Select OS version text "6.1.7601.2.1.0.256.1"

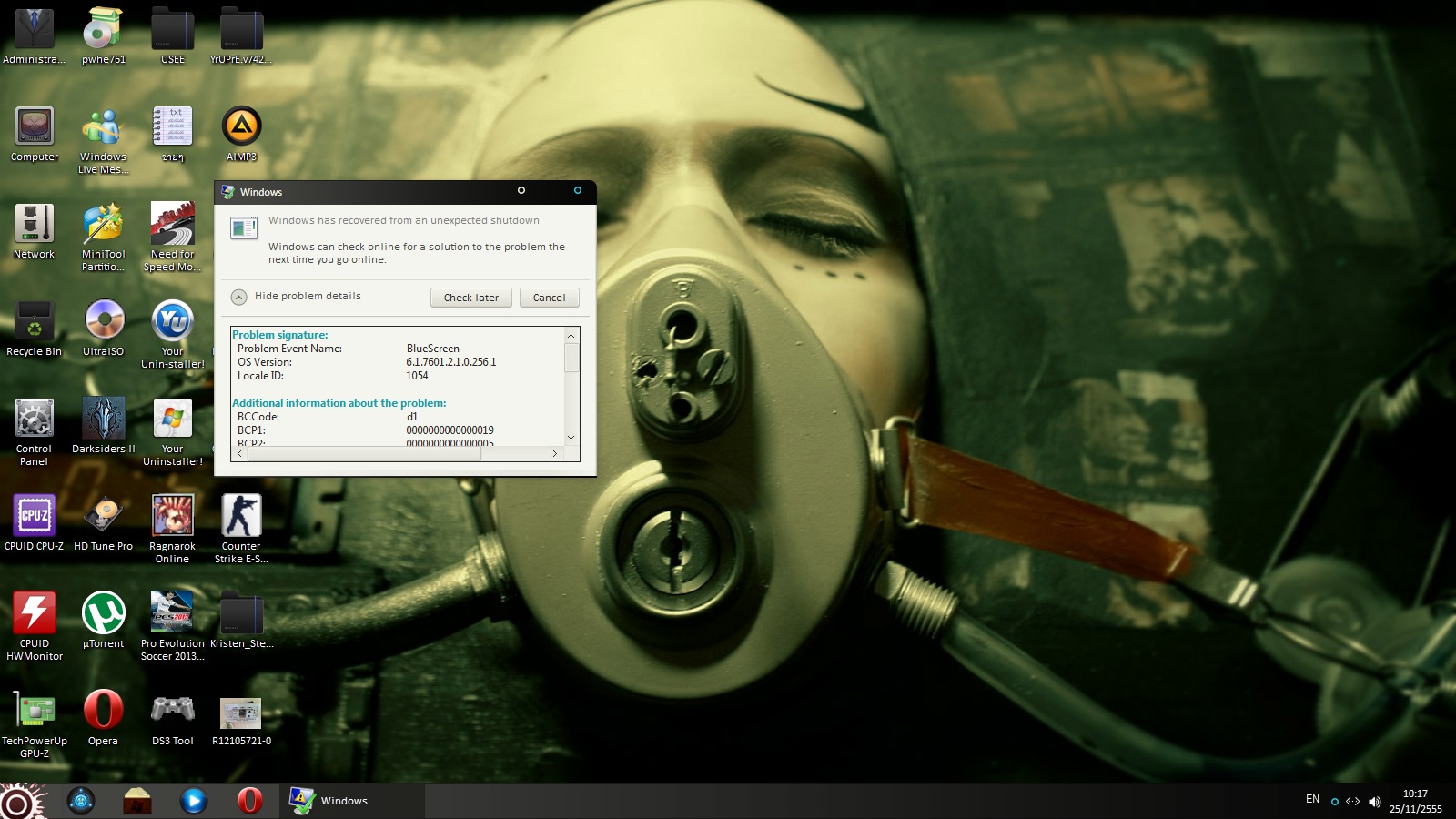[x=451, y=362]
